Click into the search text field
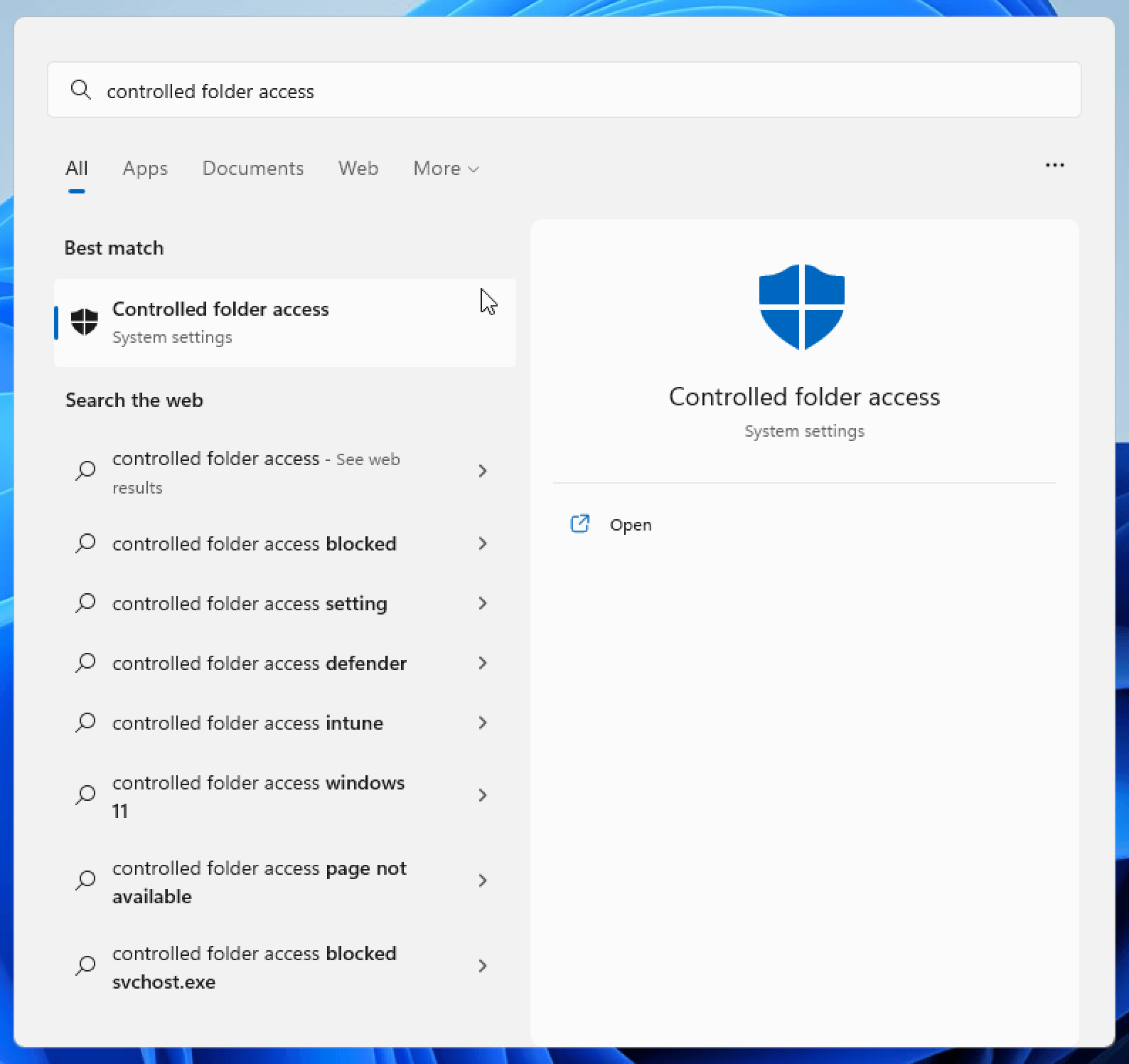This screenshot has width=1129, height=1064. pyautogui.click(x=569, y=91)
